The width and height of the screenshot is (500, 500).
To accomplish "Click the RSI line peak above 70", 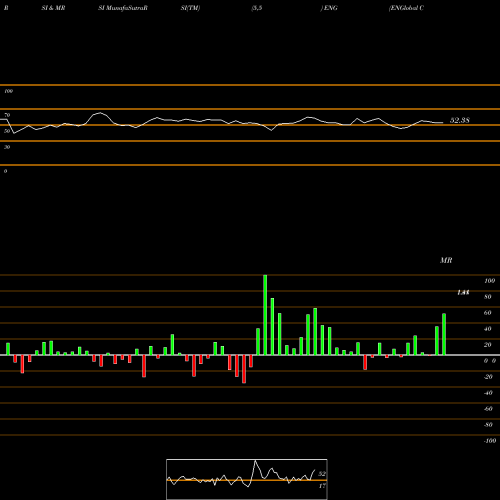I will pos(100,113).
